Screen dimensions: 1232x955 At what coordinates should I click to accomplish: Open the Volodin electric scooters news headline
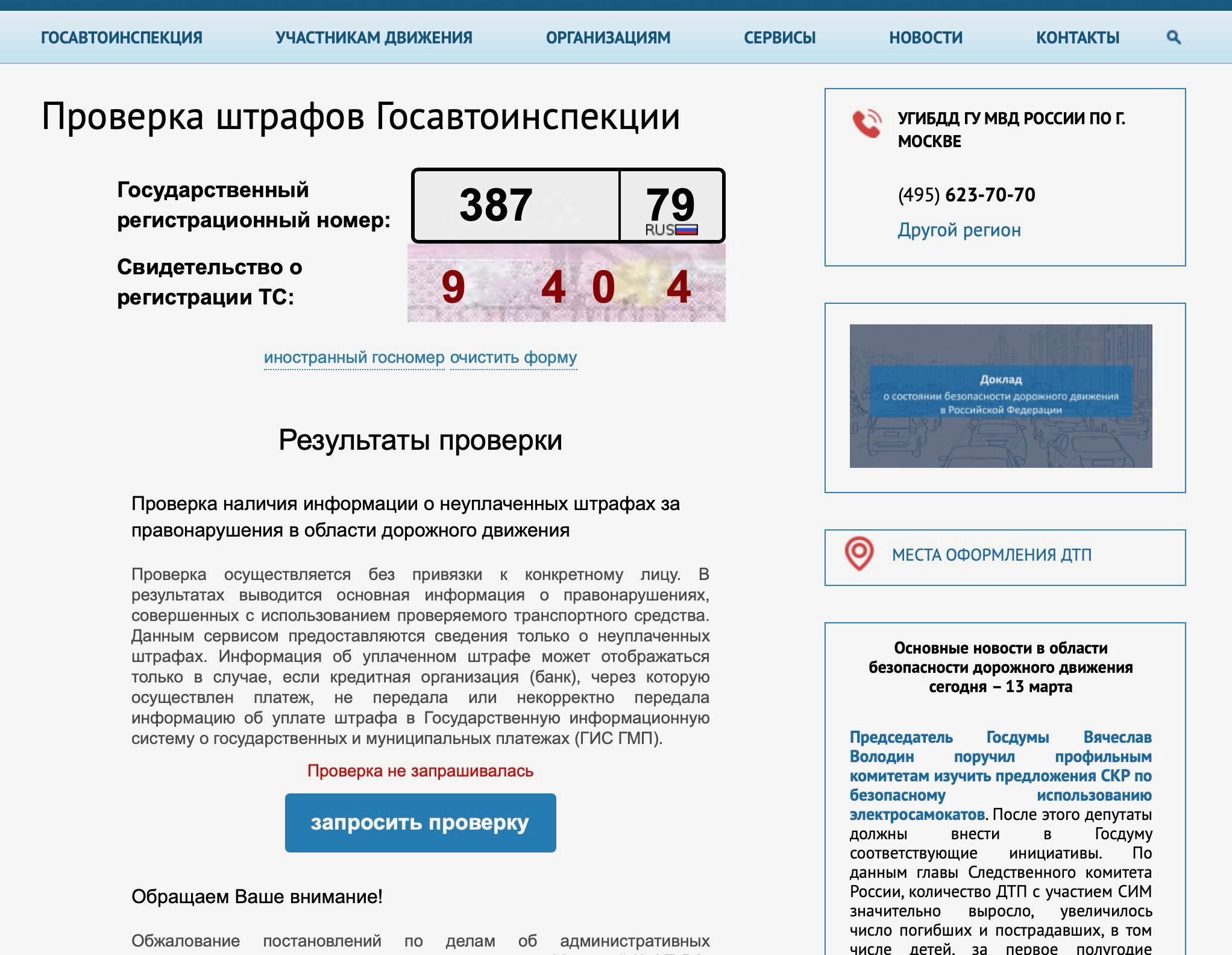pyautogui.click(x=1001, y=775)
